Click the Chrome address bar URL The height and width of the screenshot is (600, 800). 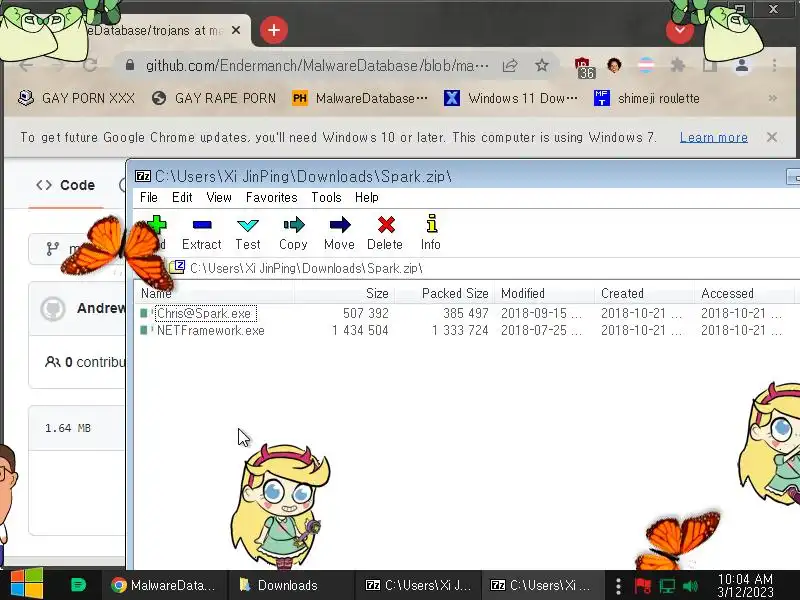point(317,66)
